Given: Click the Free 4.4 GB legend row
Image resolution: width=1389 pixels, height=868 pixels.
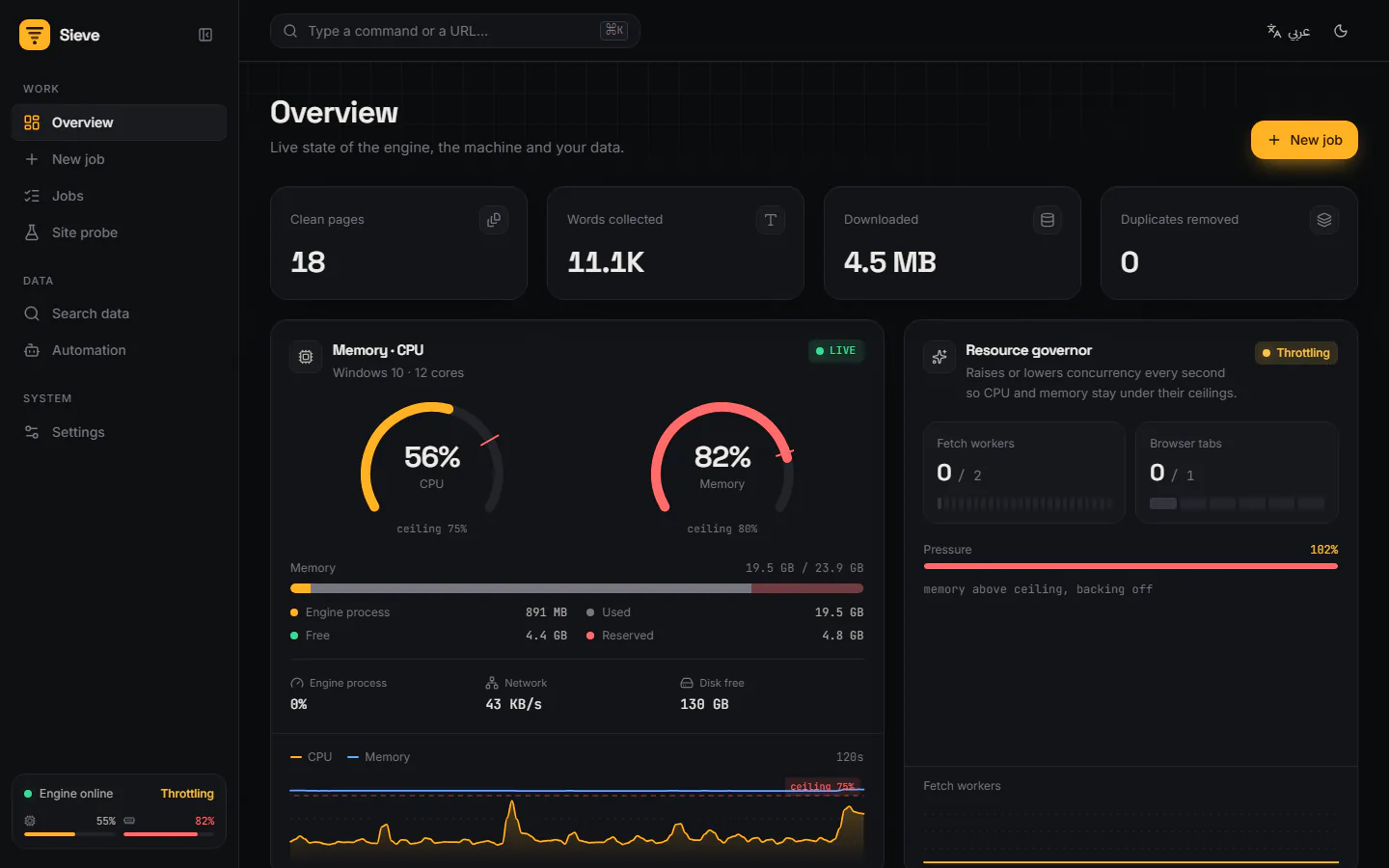Looking at the screenshot, I should point(428,636).
